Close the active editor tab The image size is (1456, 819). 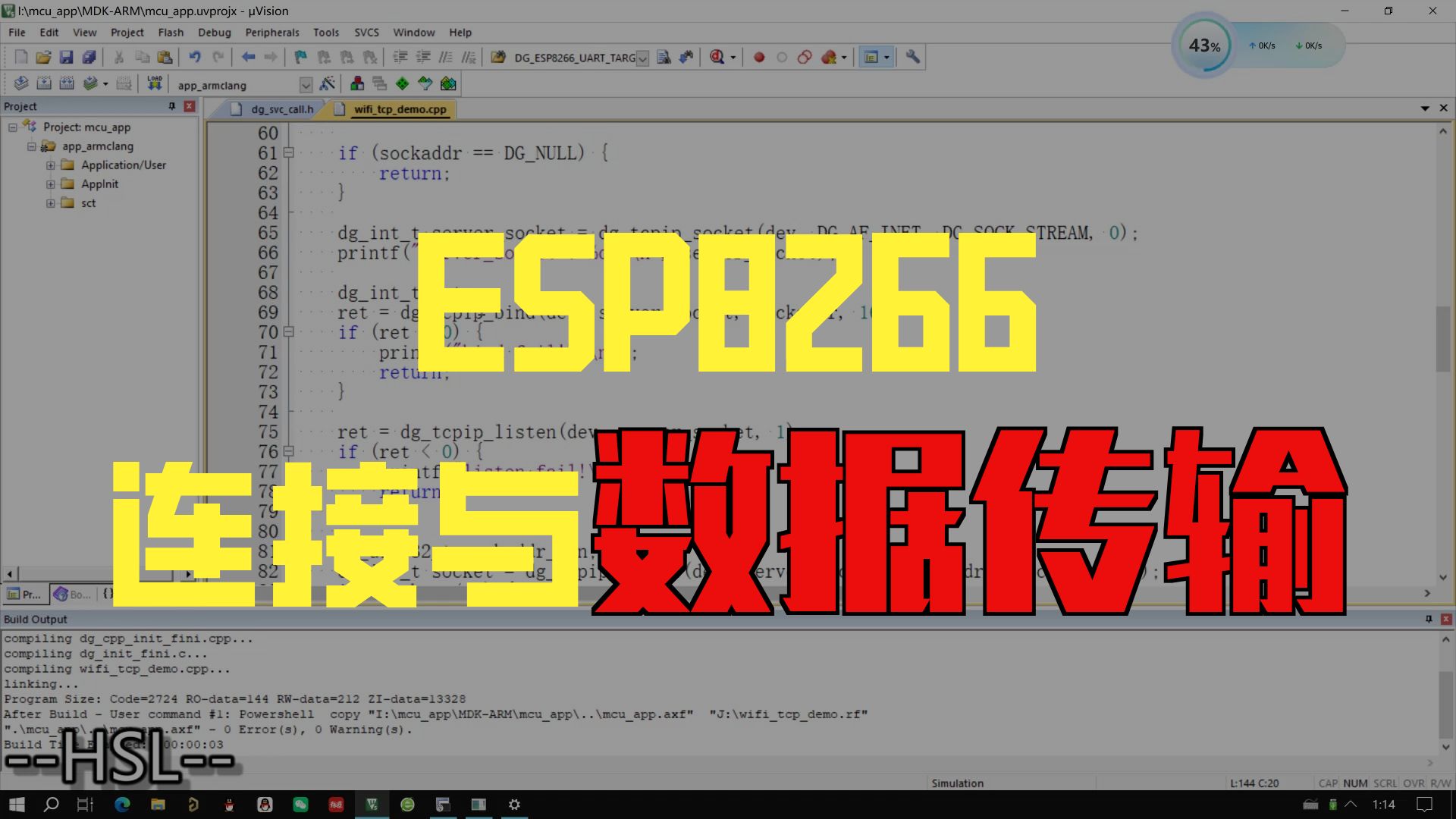pyautogui.click(x=1443, y=108)
